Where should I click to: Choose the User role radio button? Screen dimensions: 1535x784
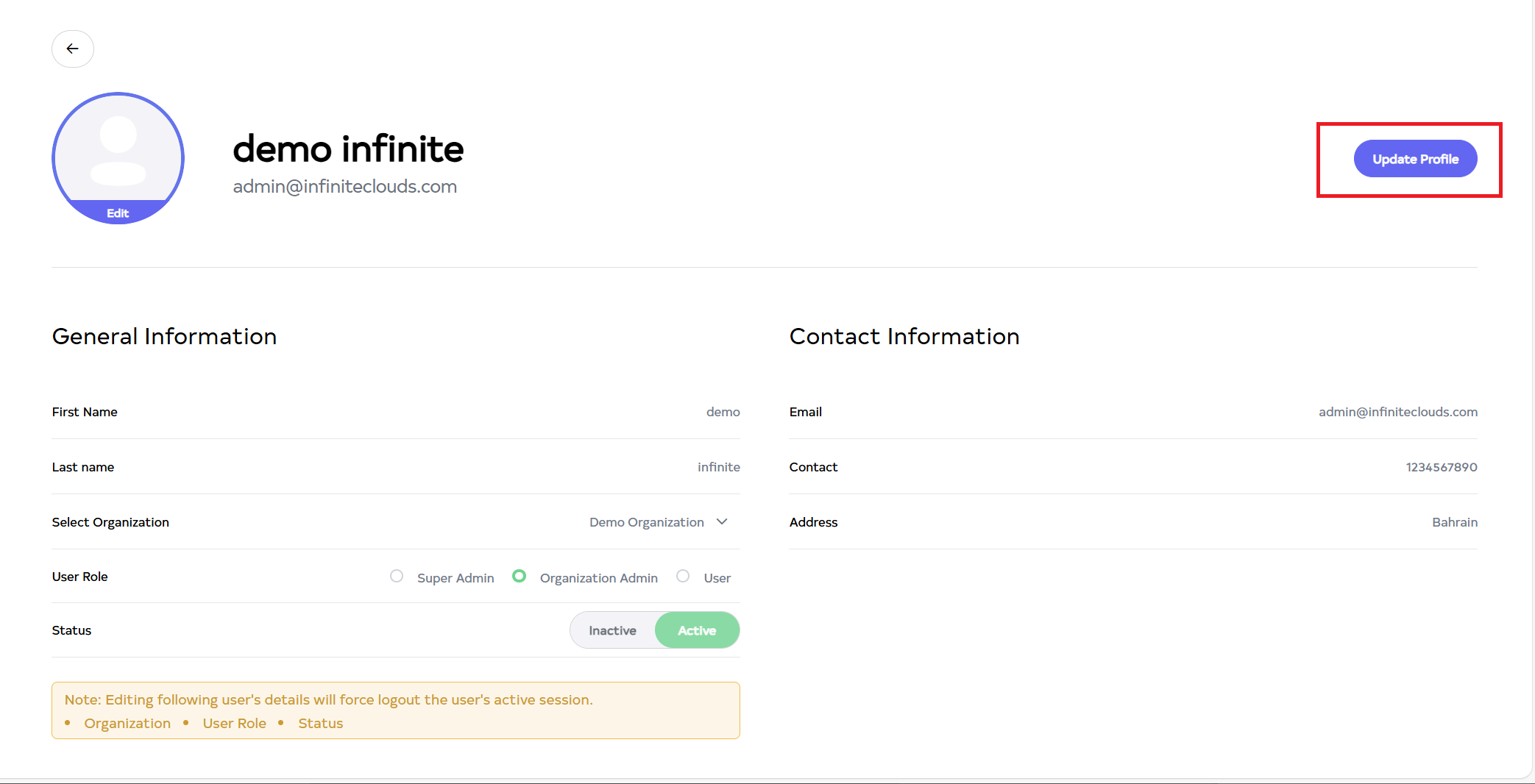683,577
